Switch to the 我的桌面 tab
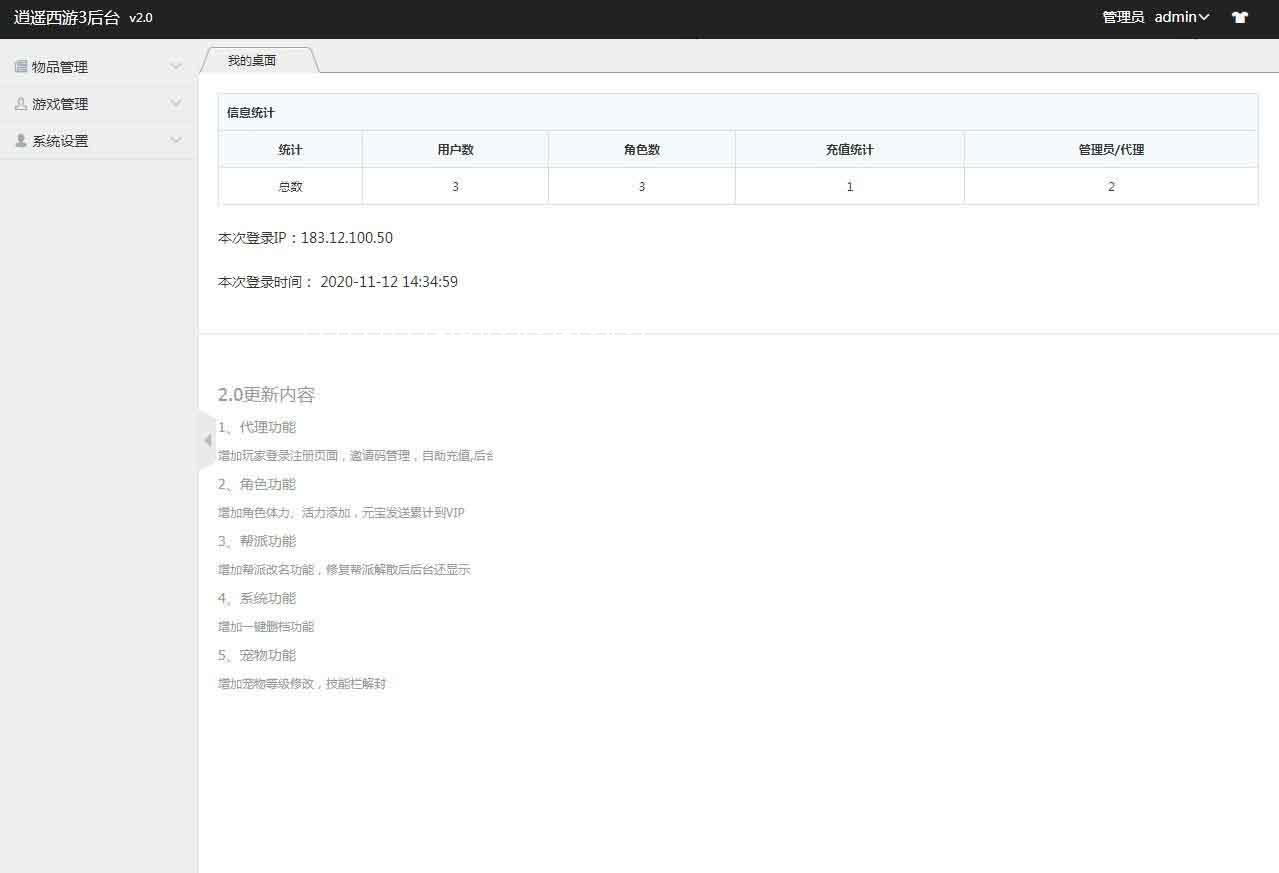Image resolution: width=1279 pixels, height=873 pixels. pyautogui.click(x=252, y=60)
